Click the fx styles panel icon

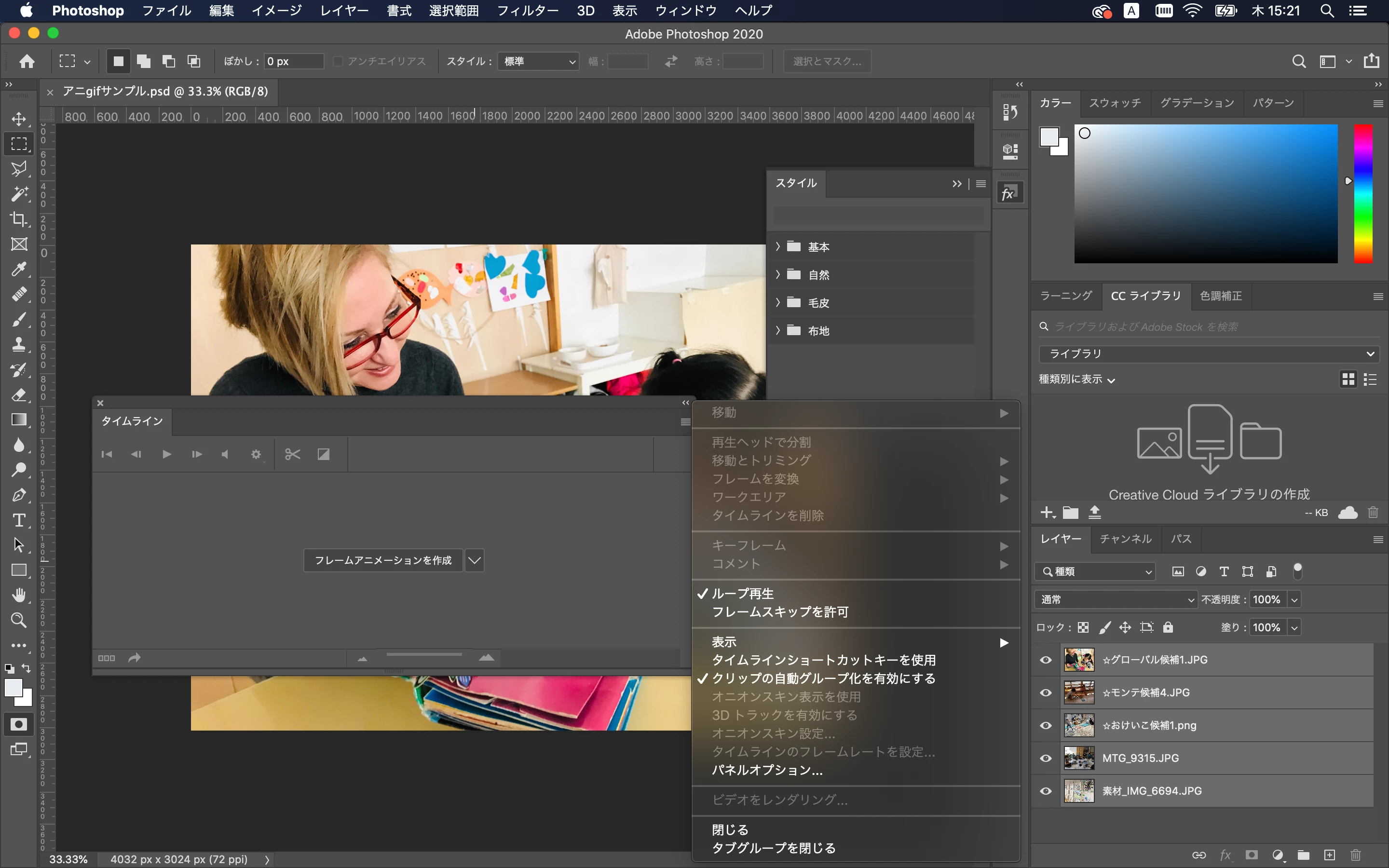1009,193
